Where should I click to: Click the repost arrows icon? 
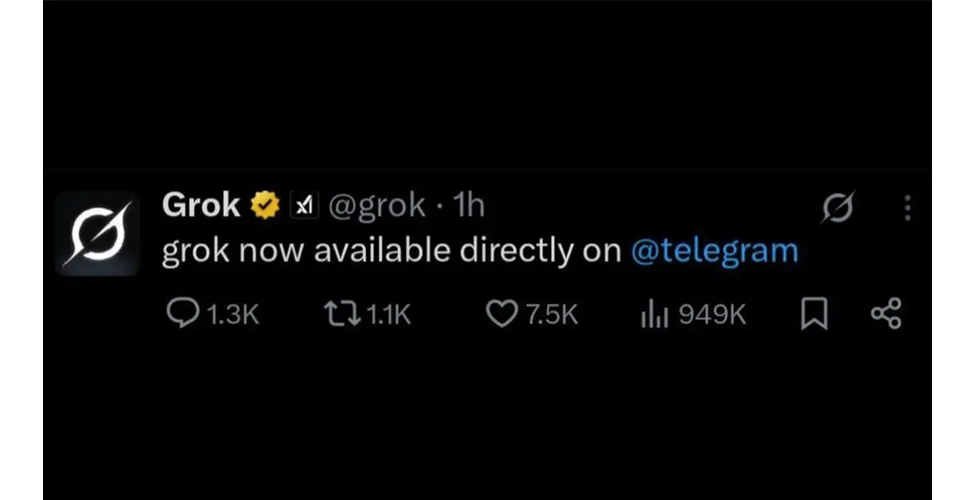343,314
